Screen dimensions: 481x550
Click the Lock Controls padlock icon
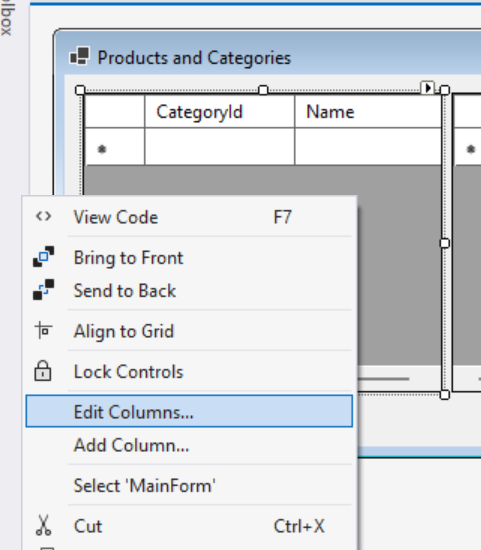(x=43, y=371)
